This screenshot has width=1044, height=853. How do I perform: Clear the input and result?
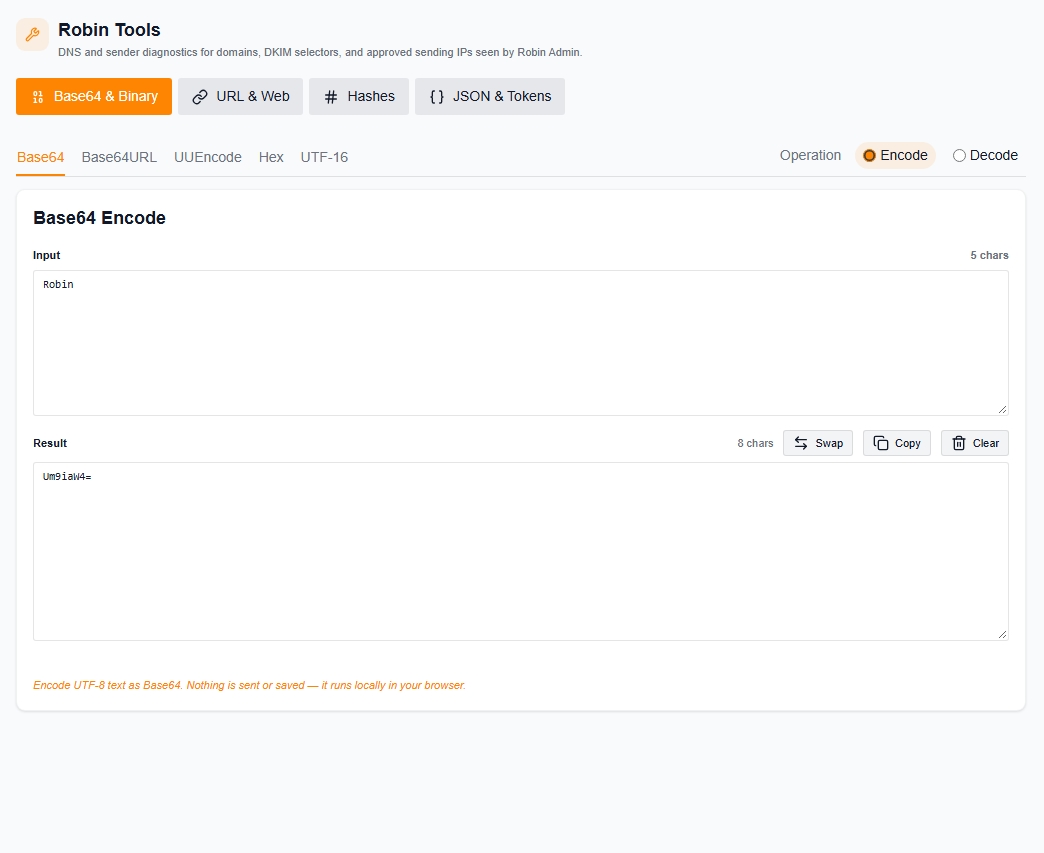975,443
